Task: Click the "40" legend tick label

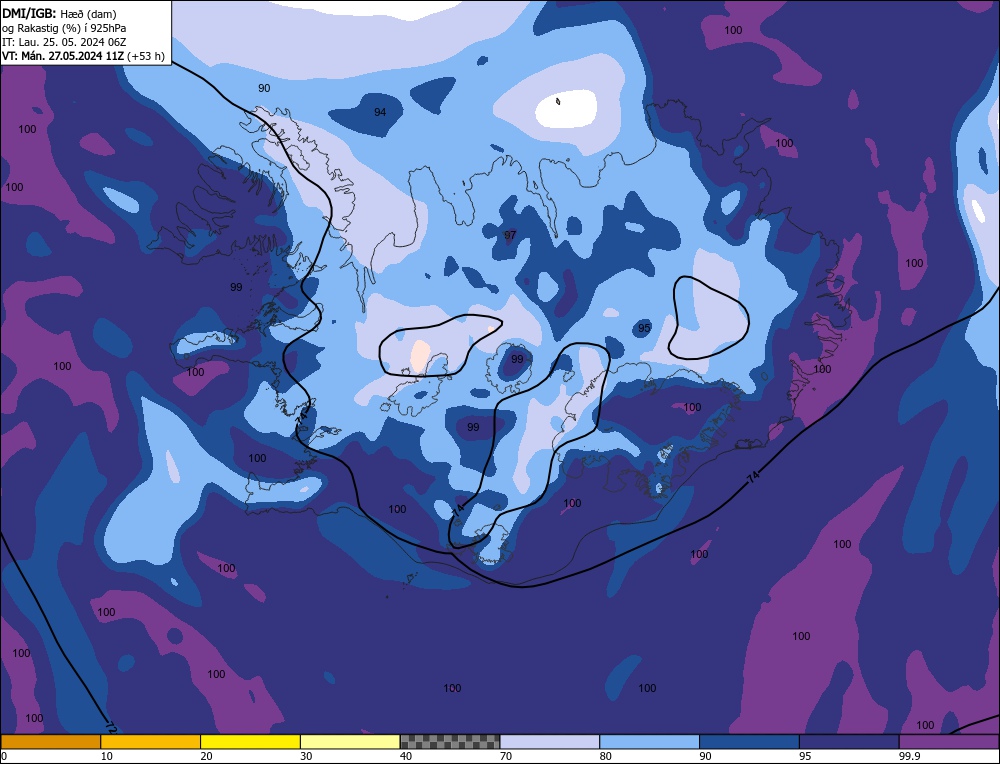Action: pyautogui.click(x=406, y=756)
